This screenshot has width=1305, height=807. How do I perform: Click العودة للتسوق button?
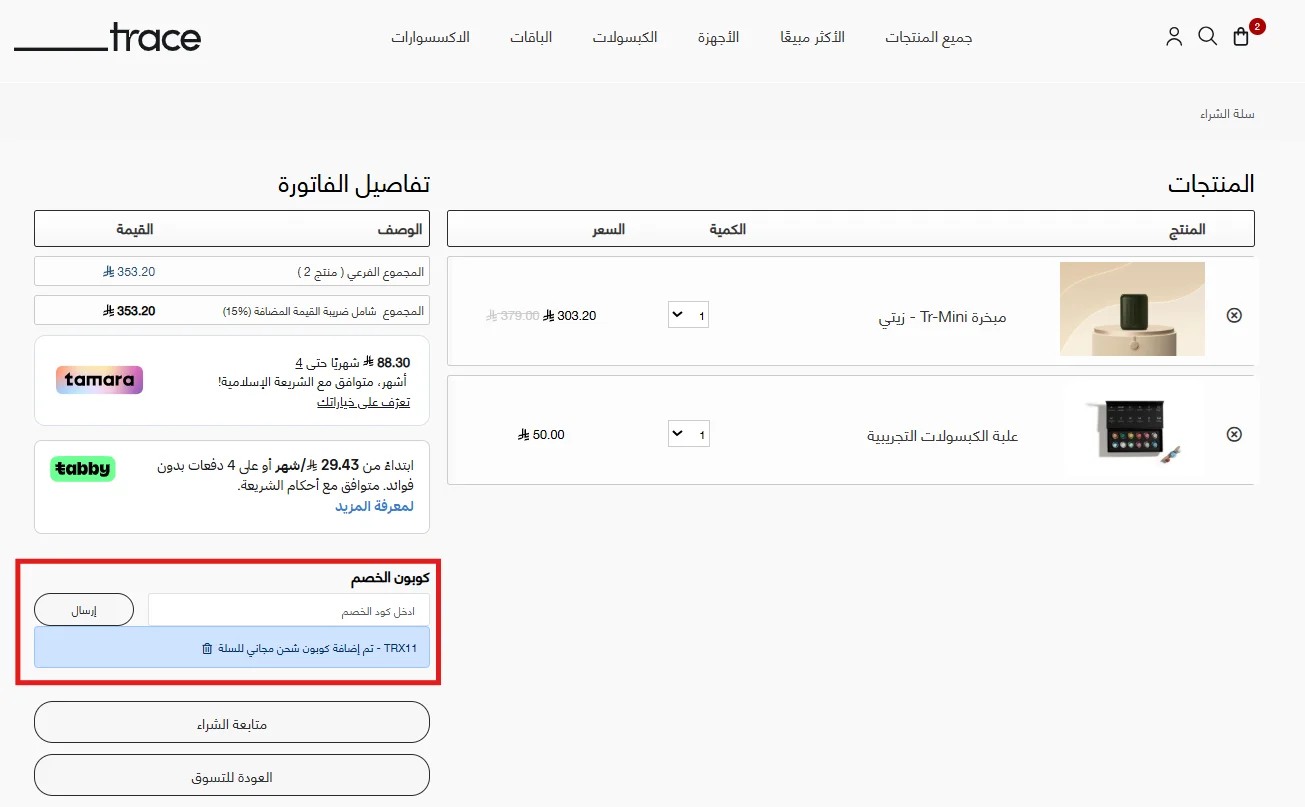point(232,775)
